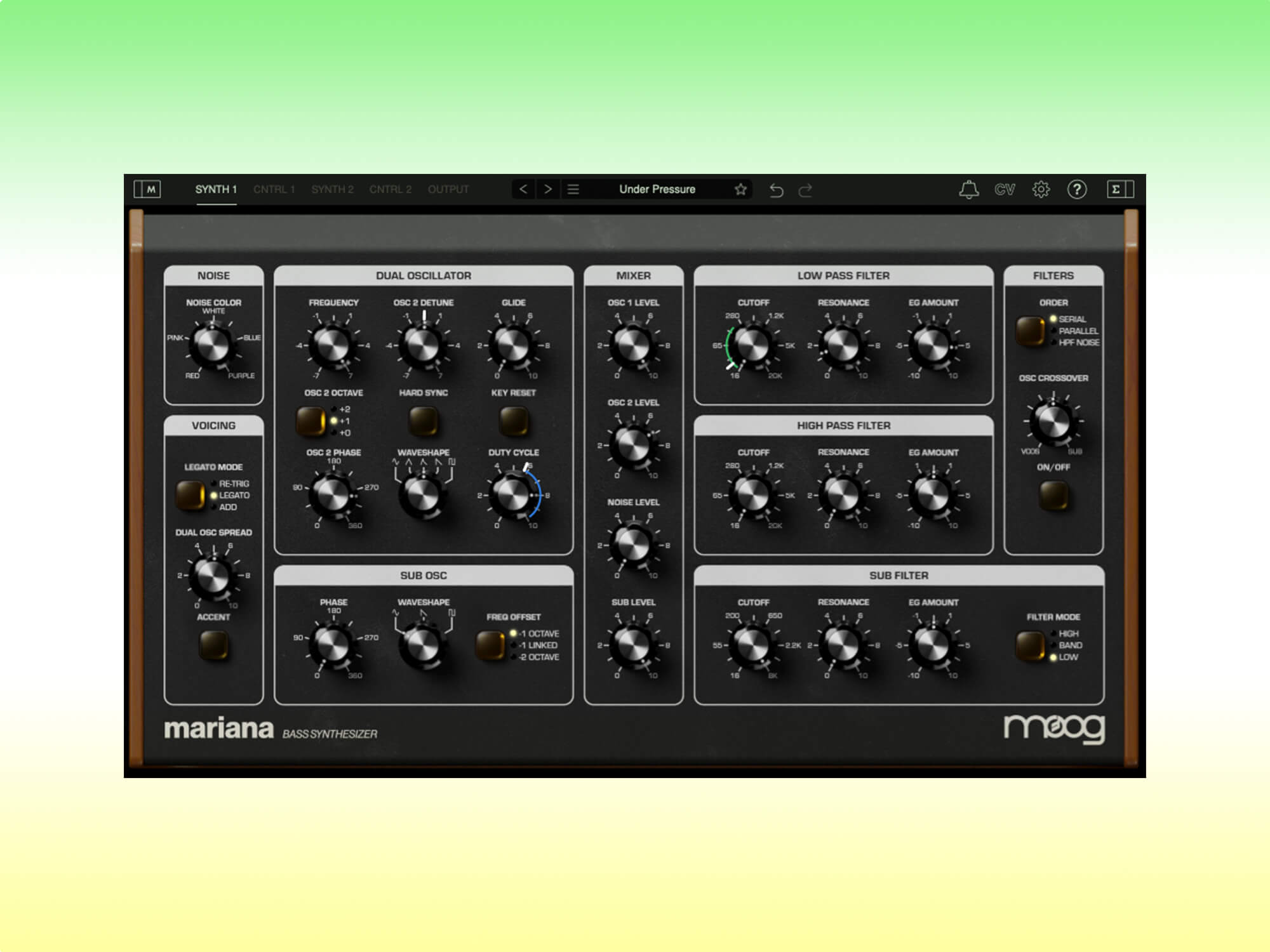
Task: Select the PARALLEL filter order option
Action: 1074,331
